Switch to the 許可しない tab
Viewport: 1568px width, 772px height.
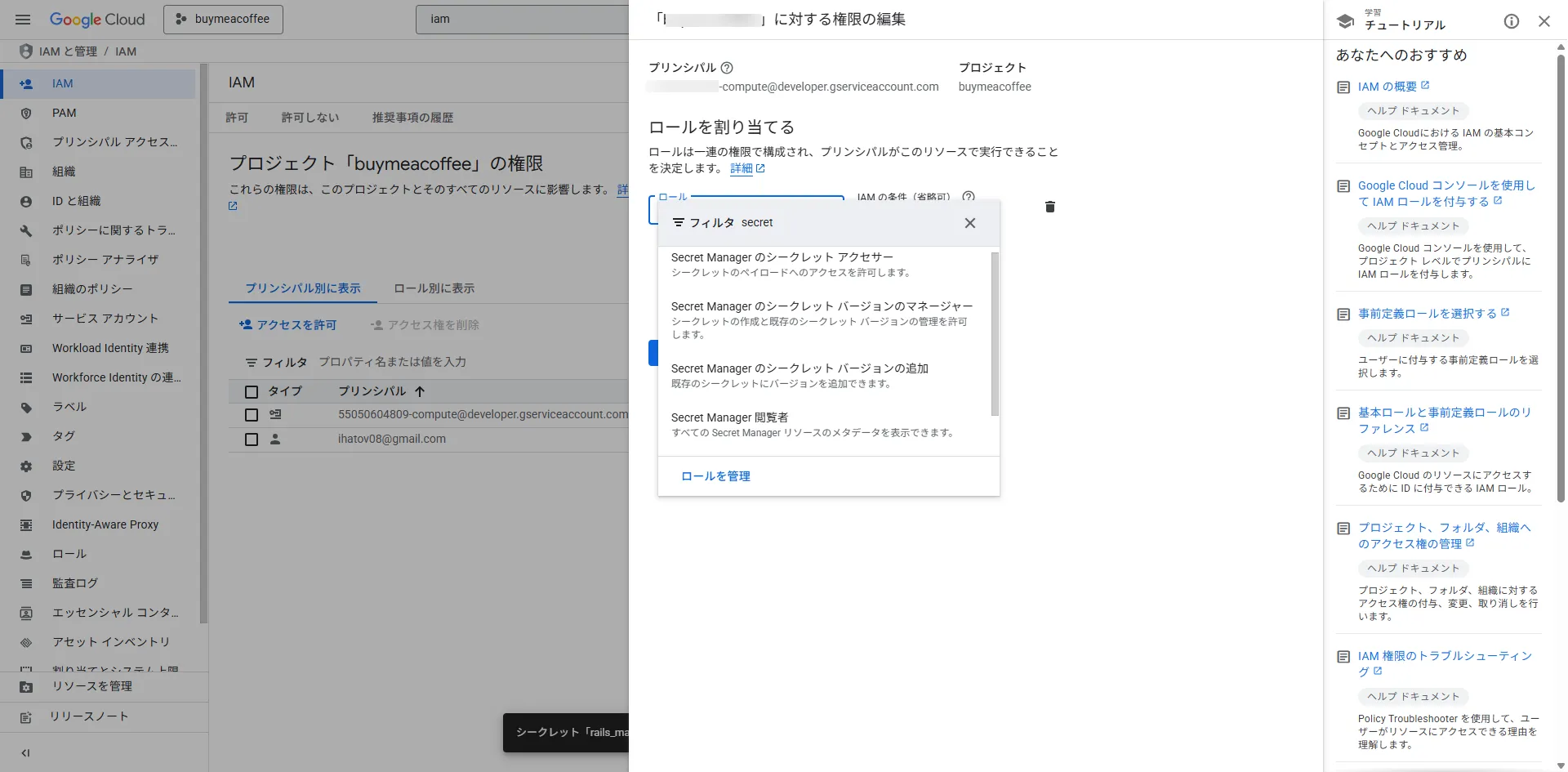coord(310,118)
